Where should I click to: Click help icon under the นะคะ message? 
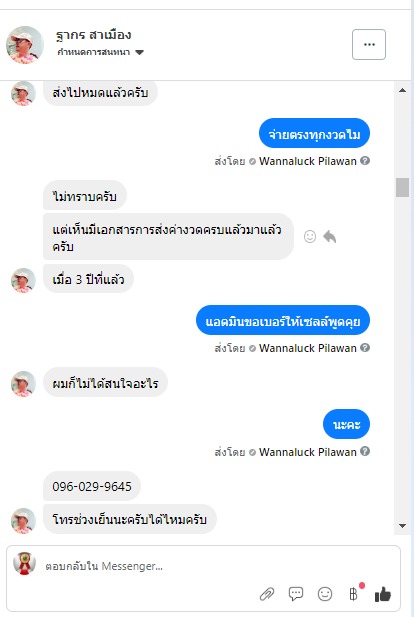click(x=365, y=451)
